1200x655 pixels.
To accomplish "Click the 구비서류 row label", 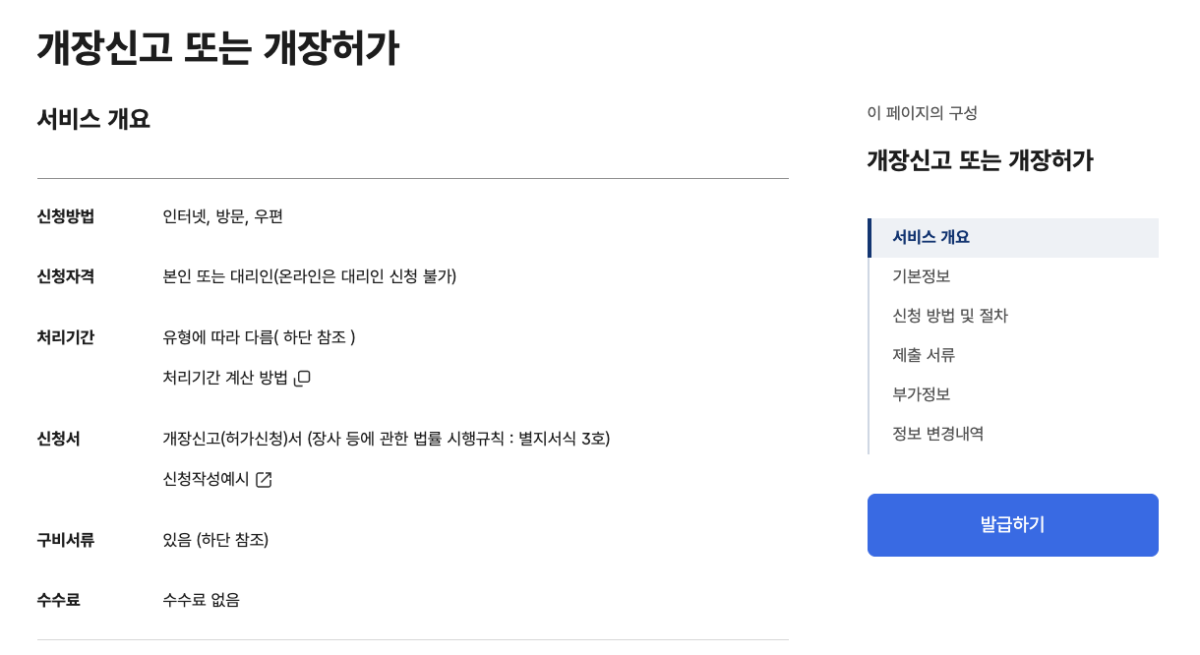I will [x=66, y=540].
